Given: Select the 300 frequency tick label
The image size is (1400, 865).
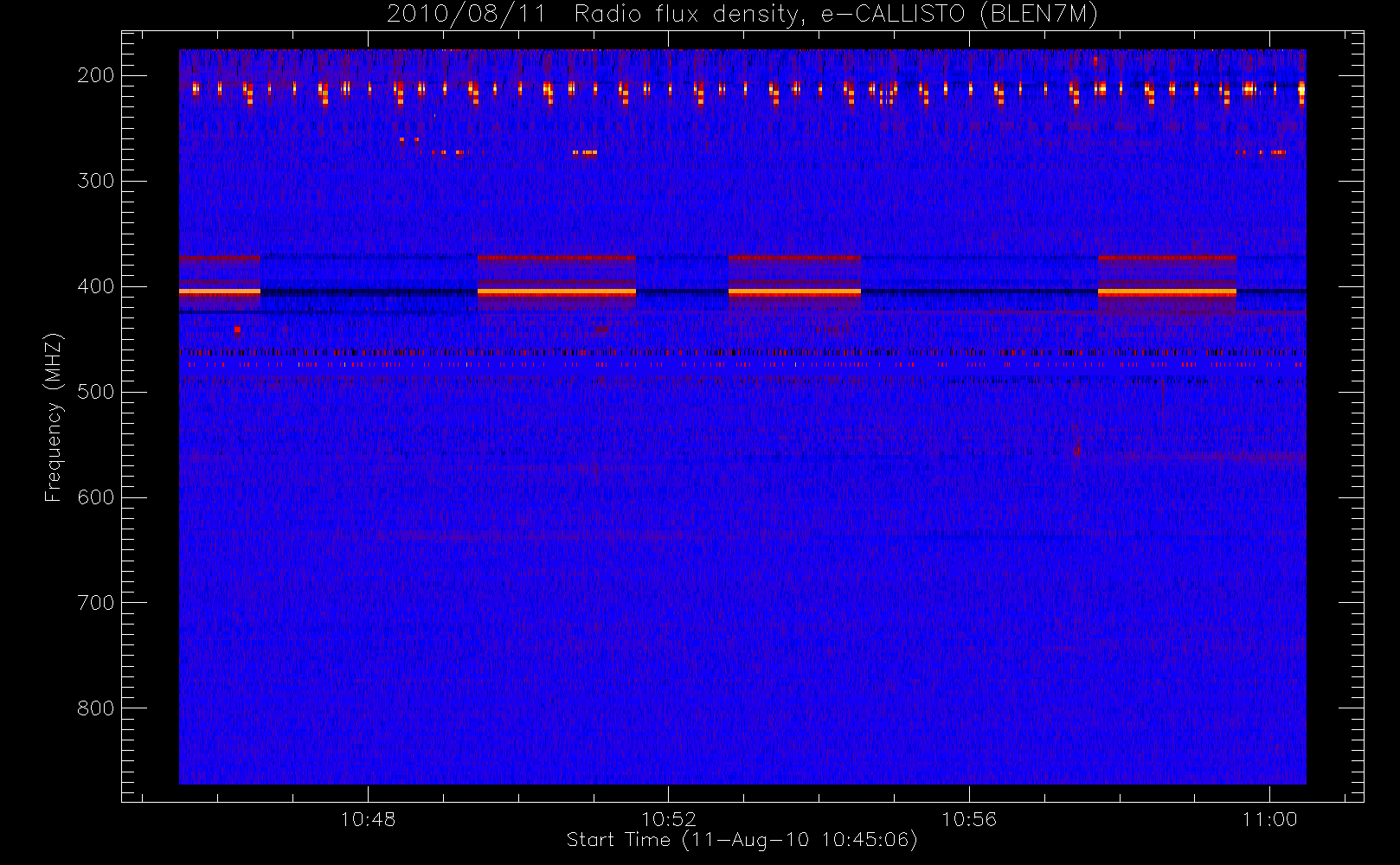Looking at the screenshot, I should [x=96, y=181].
